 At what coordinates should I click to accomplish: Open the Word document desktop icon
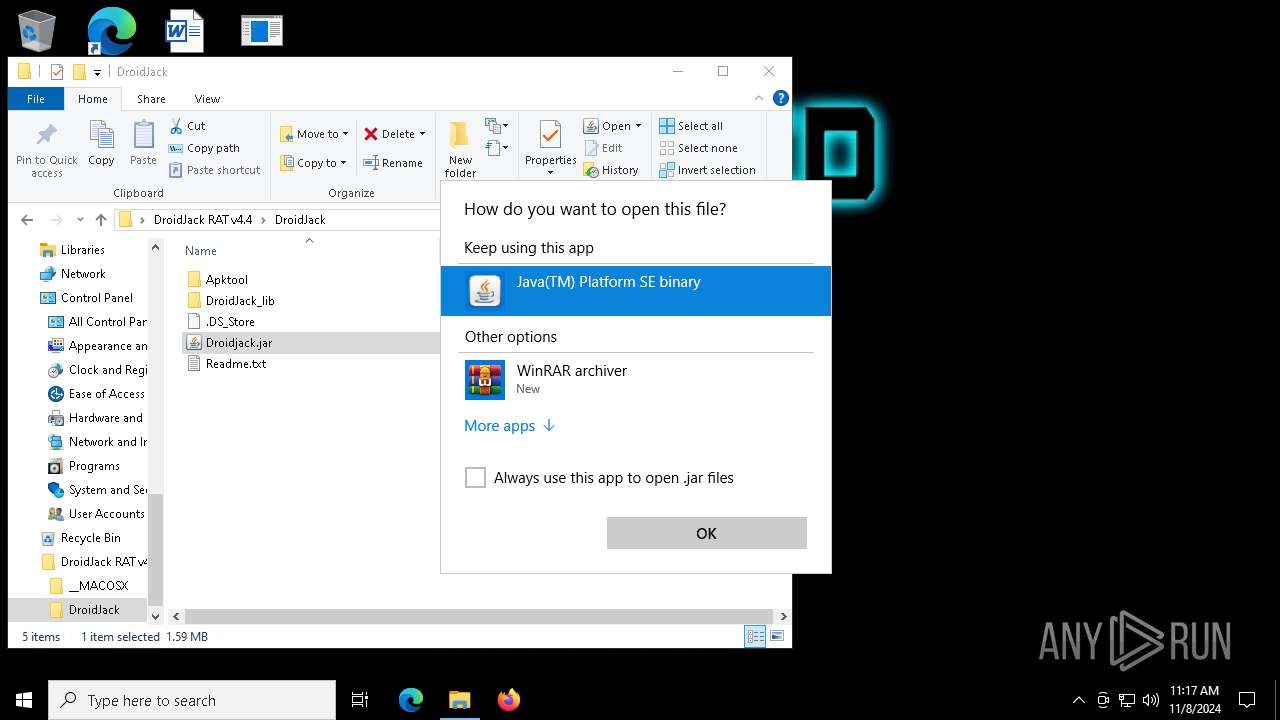coord(185,31)
